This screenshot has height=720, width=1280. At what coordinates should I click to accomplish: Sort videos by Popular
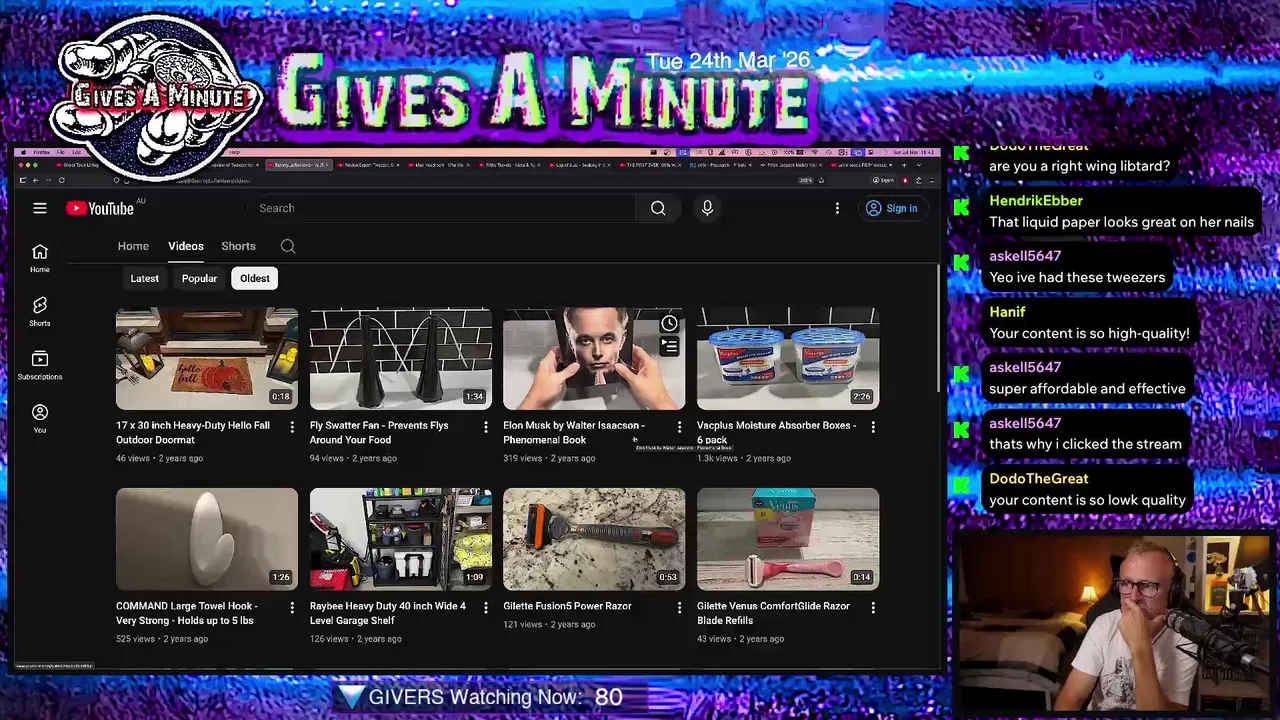(199, 278)
